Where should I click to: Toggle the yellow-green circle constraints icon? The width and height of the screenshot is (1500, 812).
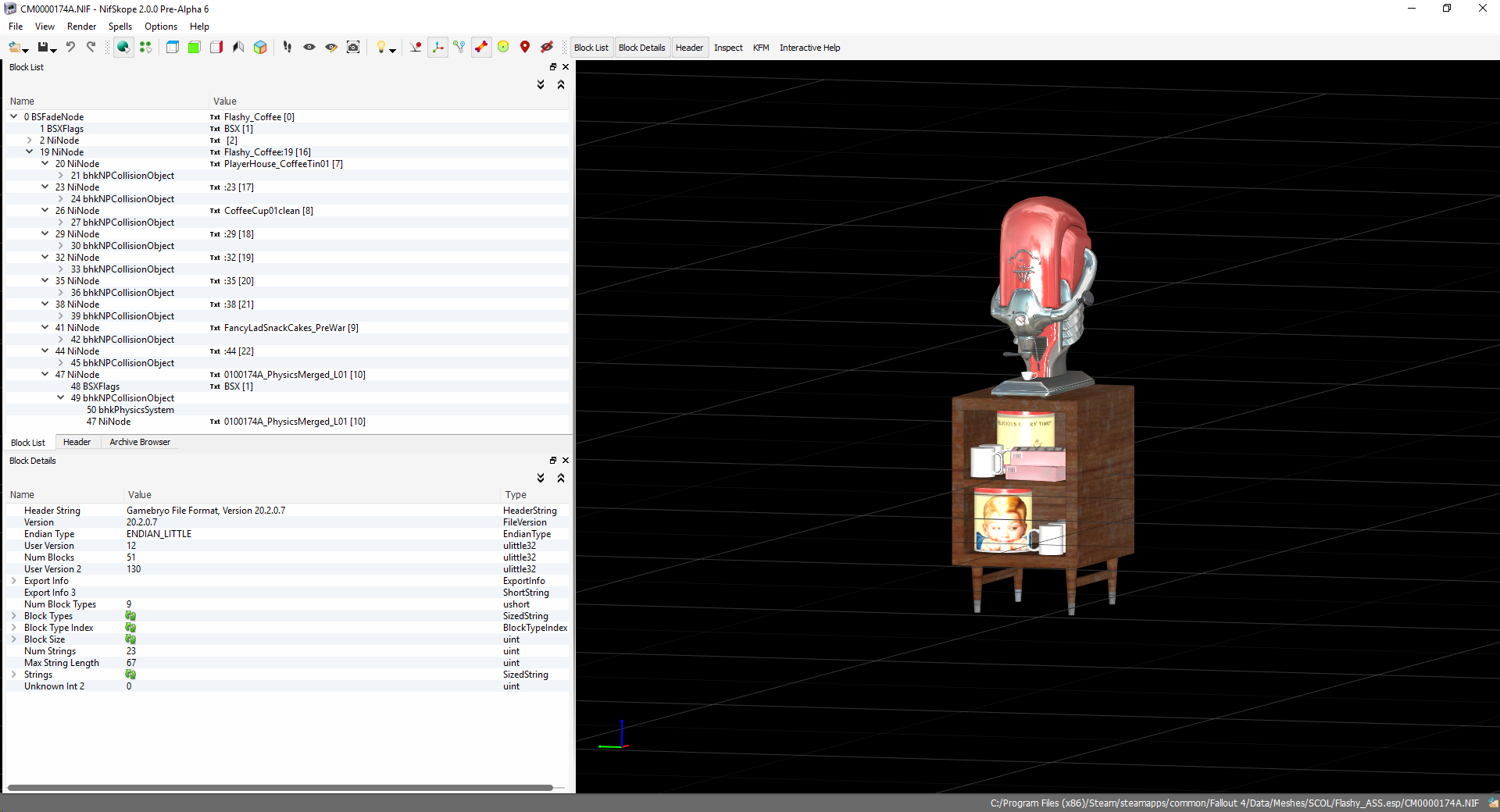coord(503,48)
